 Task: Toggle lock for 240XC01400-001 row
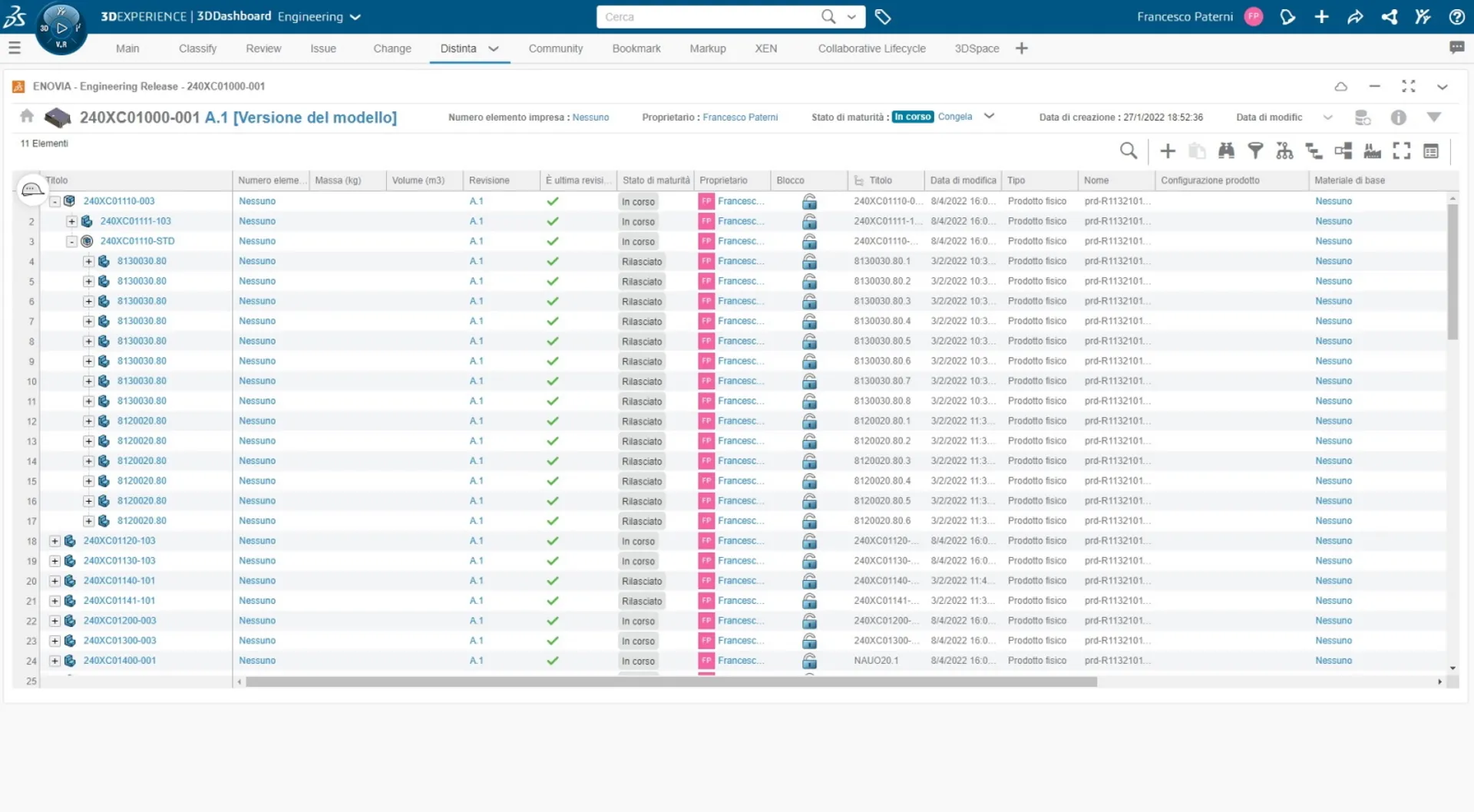[809, 661]
